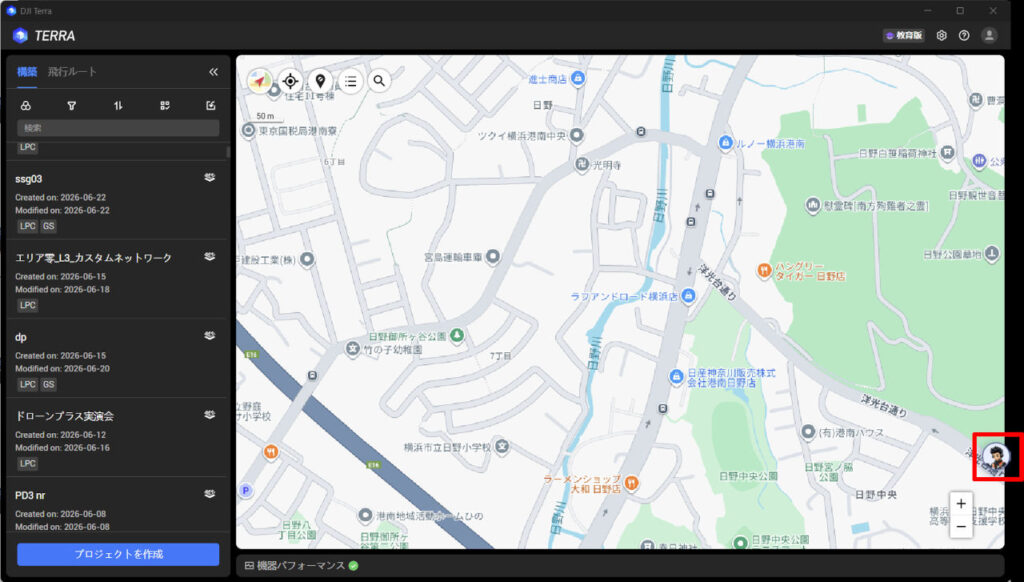Click "Created on: 2026-06-12" text
Viewport: 1024px width, 582px height.
[x=61, y=434]
